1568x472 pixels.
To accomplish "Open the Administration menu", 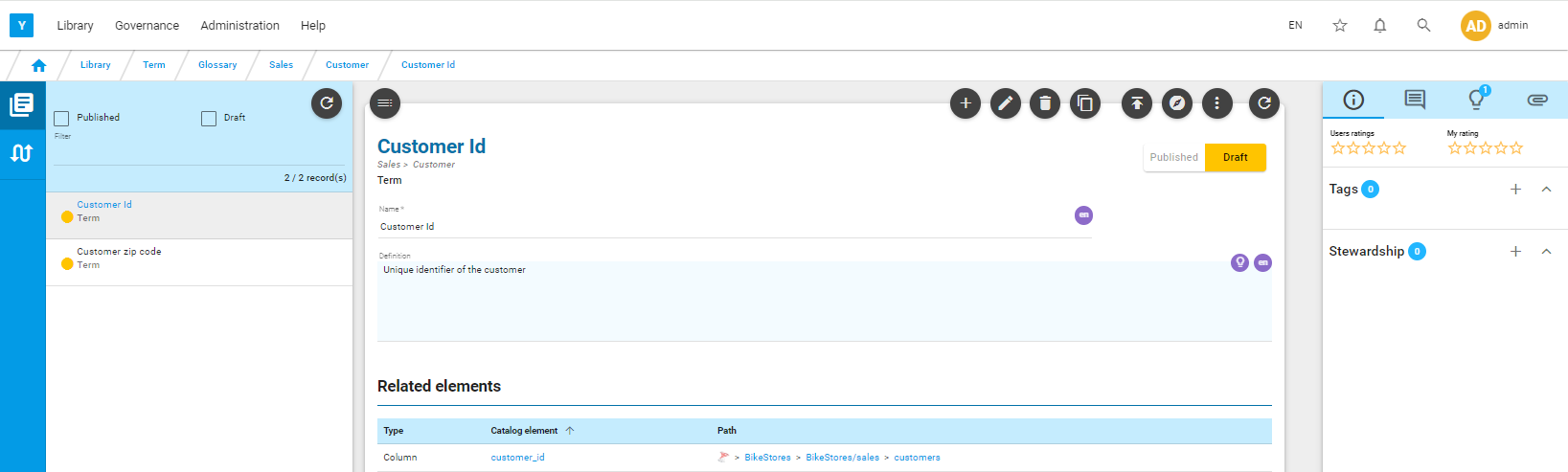I will pyautogui.click(x=239, y=26).
